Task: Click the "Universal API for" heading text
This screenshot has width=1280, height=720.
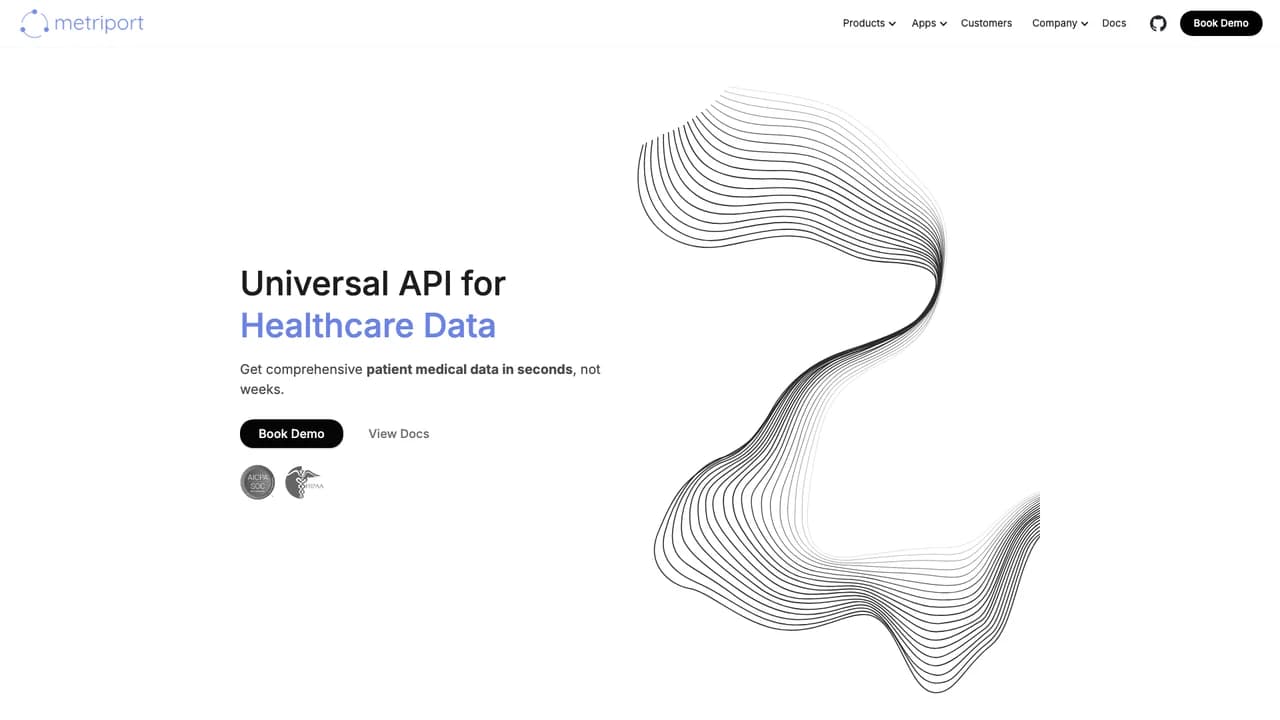Action: click(373, 283)
